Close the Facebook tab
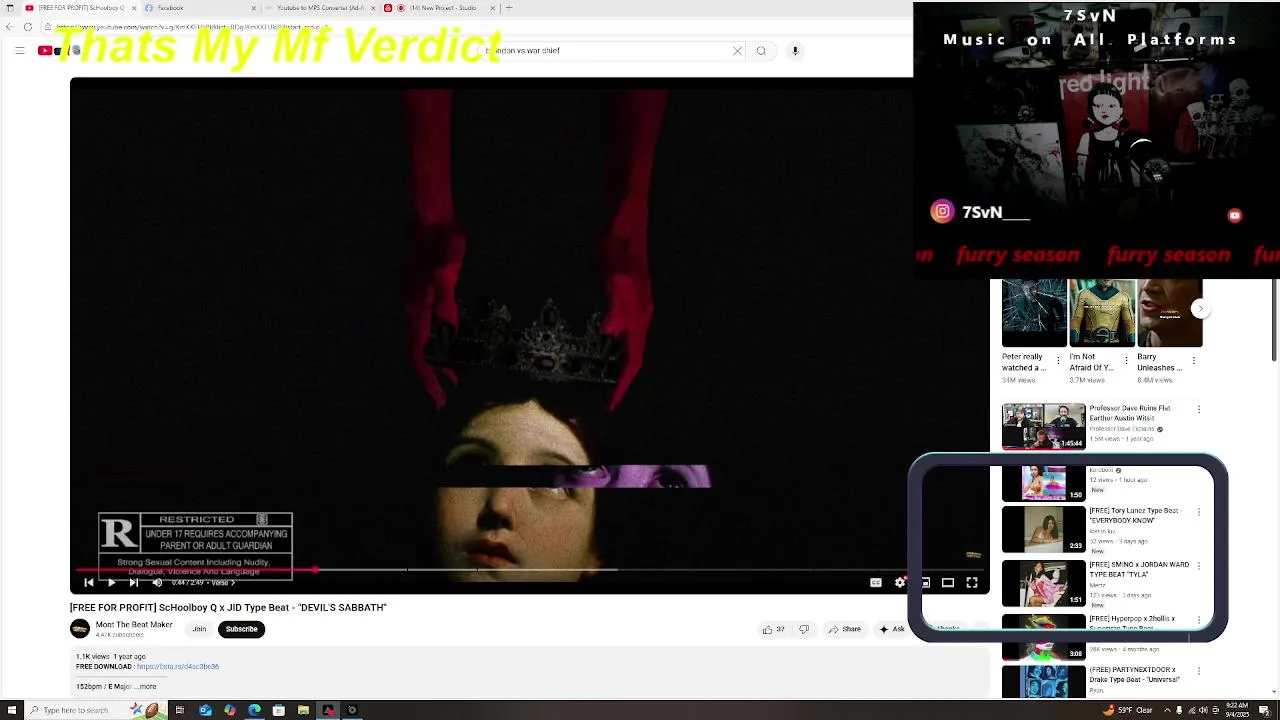 (x=254, y=8)
